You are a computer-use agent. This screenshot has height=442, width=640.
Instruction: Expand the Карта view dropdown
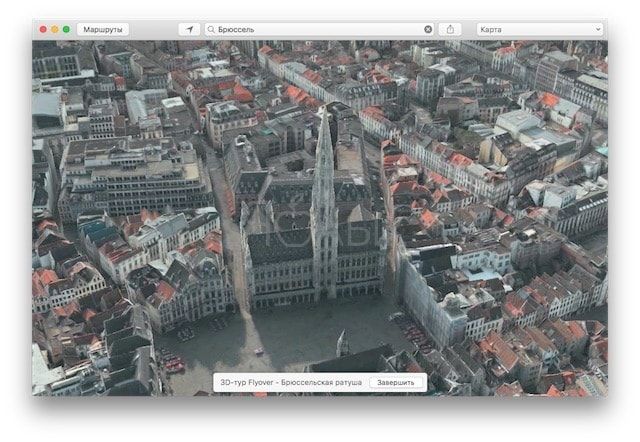(x=540, y=29)
